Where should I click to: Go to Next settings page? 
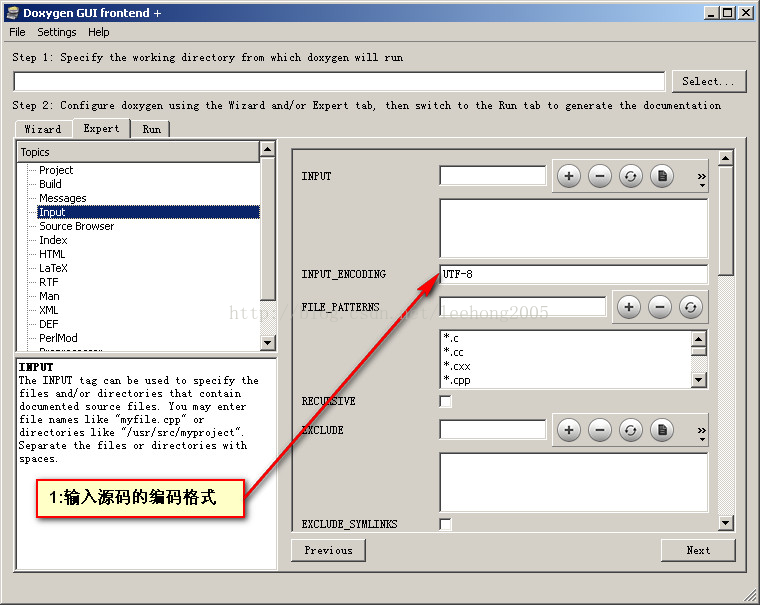[x=698, y=550]
